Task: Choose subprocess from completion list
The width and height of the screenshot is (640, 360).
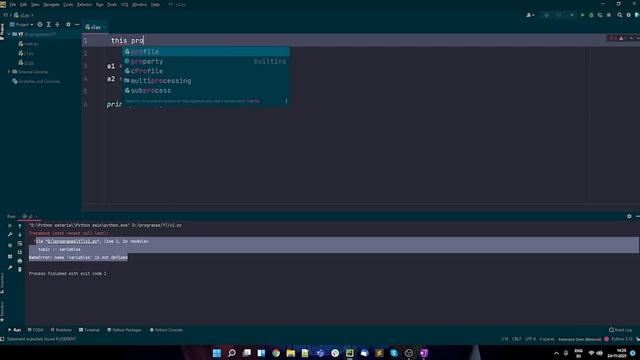Action: click(206, 91)
